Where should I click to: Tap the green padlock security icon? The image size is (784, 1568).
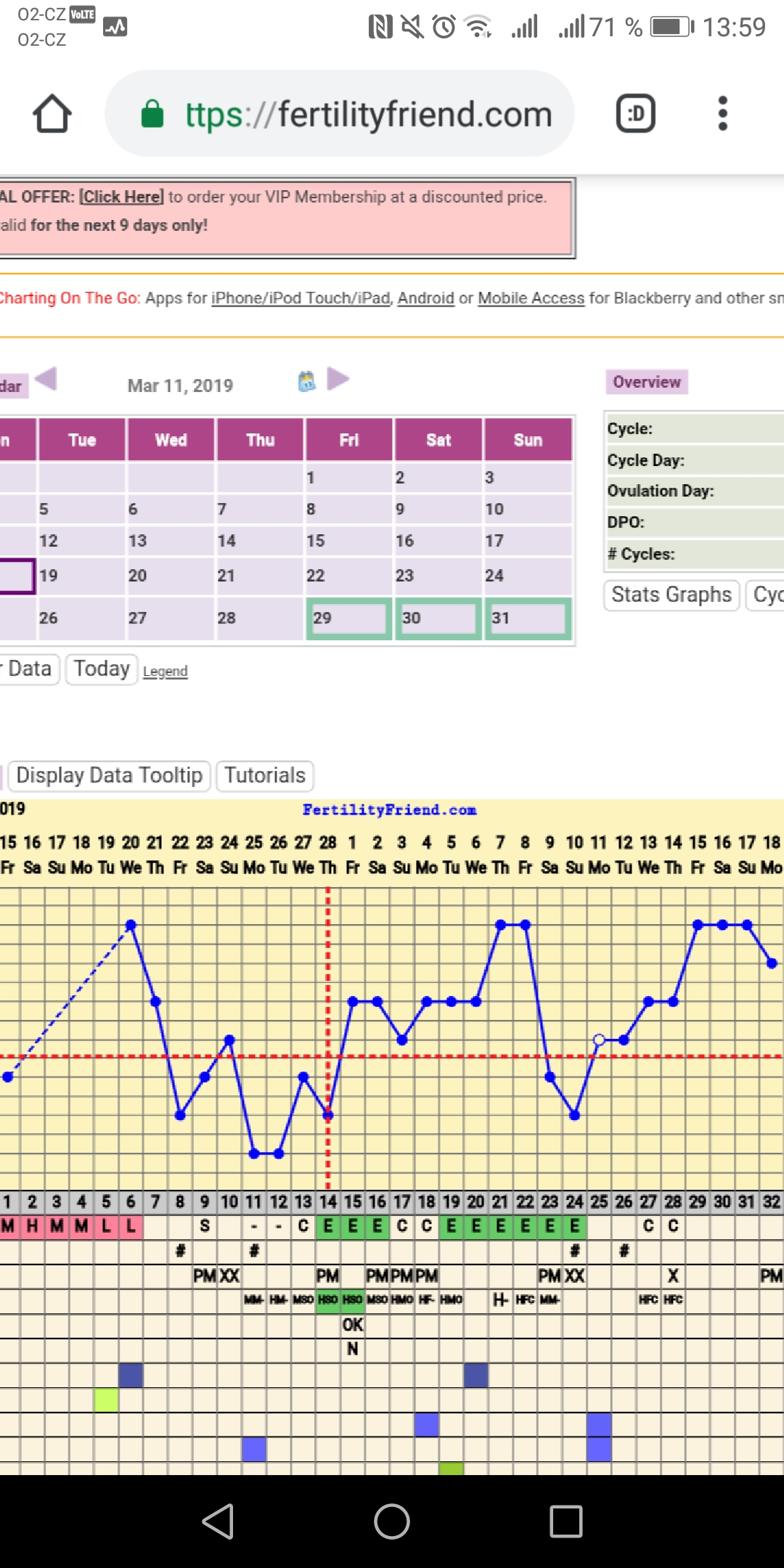pyautogui.click(x=152, y=114)
